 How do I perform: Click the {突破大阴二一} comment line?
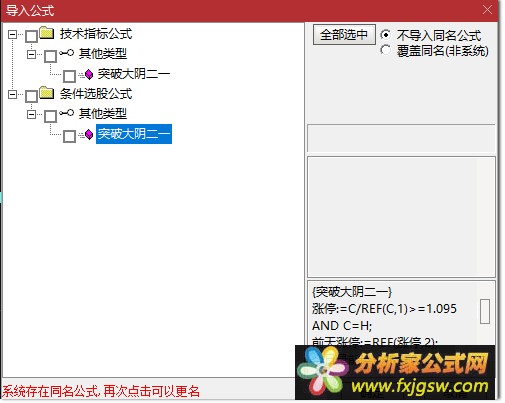click(352, 292)
